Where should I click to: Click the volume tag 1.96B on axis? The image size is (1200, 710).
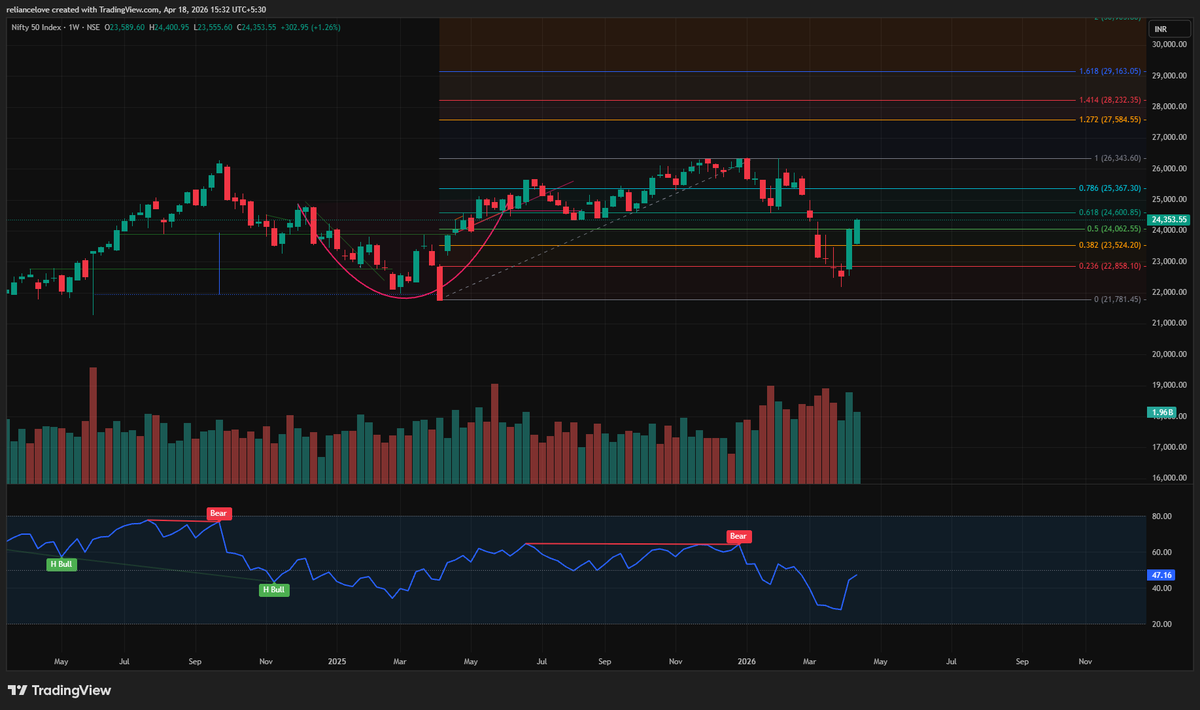1161,412
